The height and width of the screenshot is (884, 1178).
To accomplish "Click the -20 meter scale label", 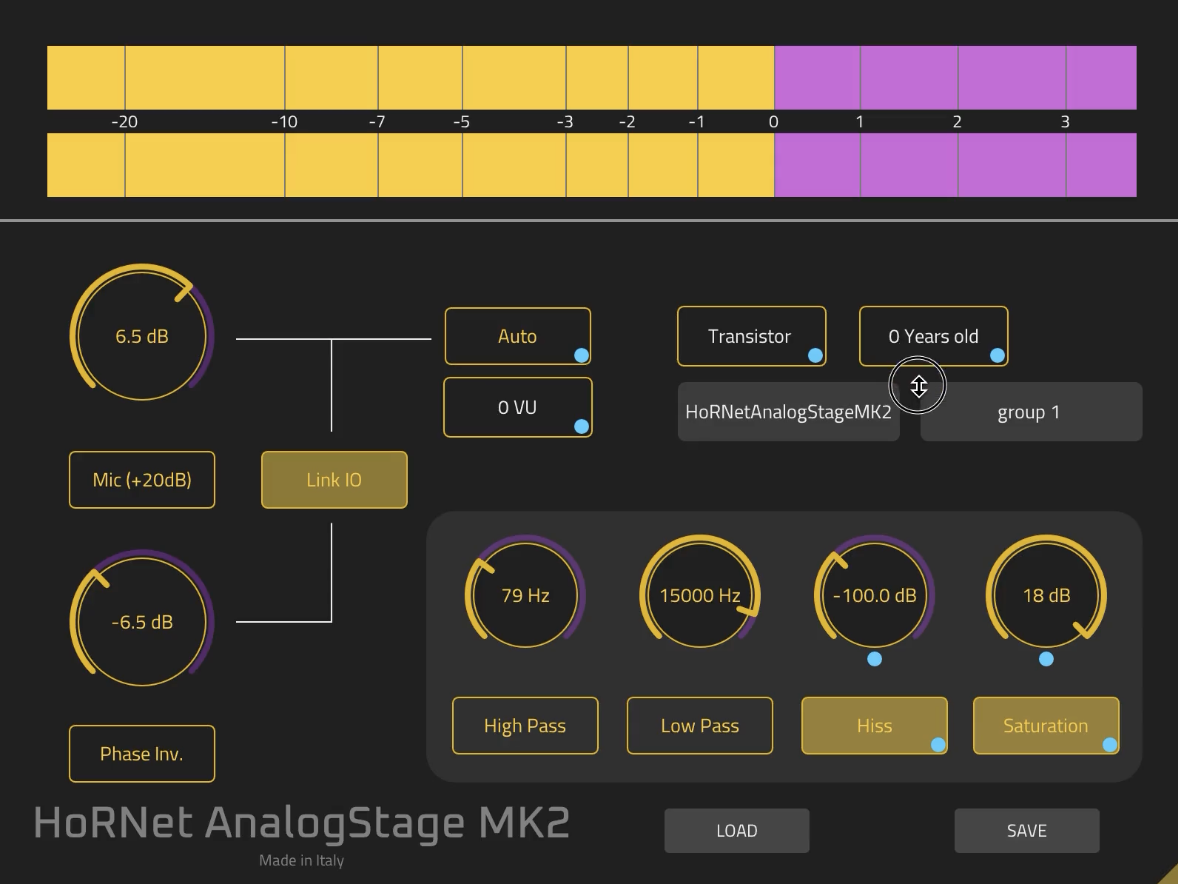I will coord(125,122).
